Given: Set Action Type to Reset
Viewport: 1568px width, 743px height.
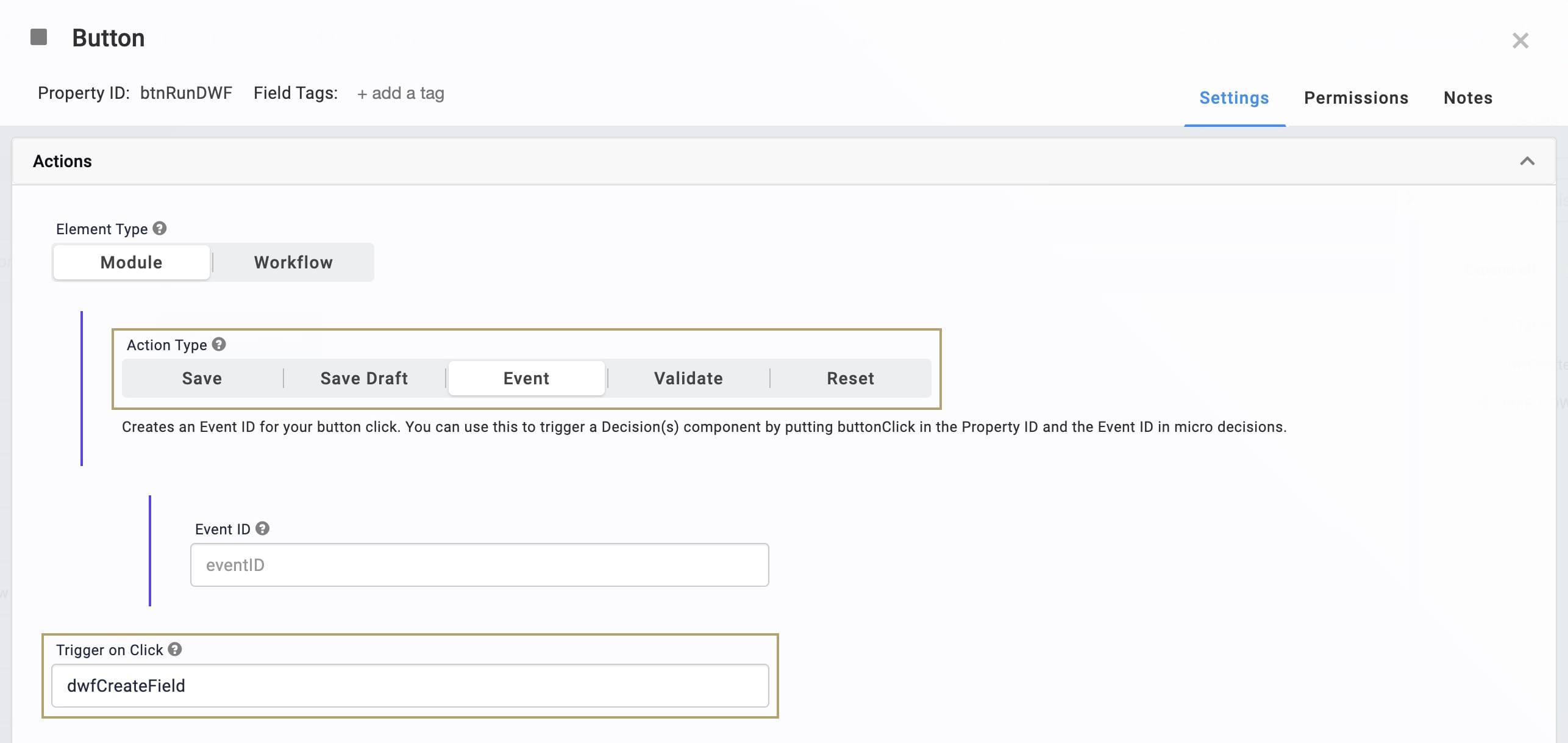Looking at the screenshot, I should (x=850, y=378).
